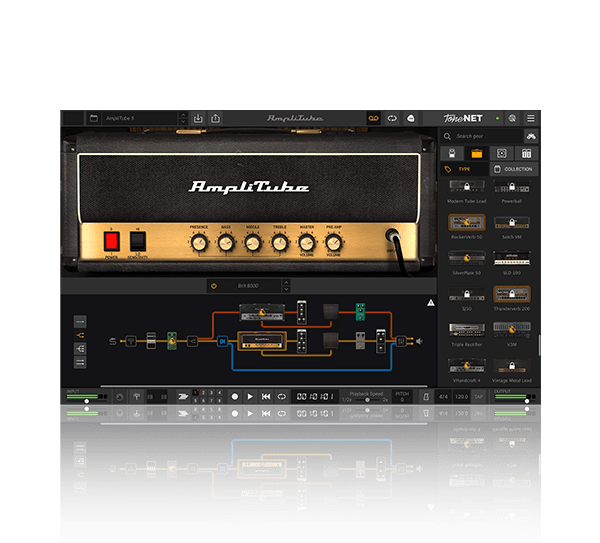
Task: Pick the SilverPlate 50 amp
Action: tap(467, 258)
